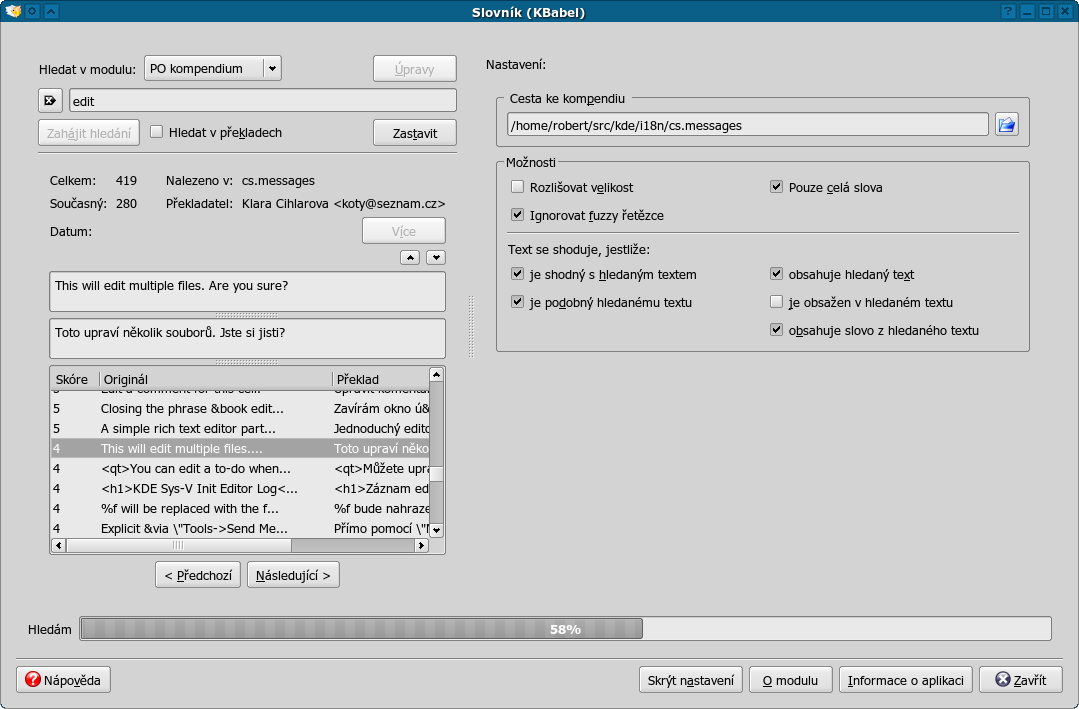Click the '< Předchozí' button
Screen dimensions: 1079x709
[x=198, y=575]
